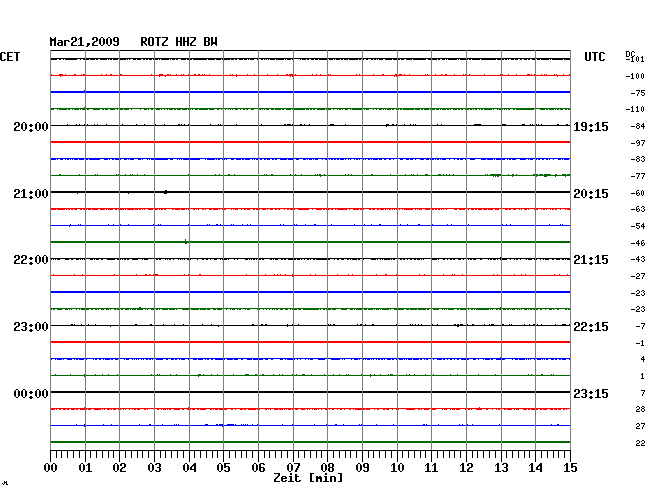The image size is (650, 494).
Task: Click the 21:15 UTC time label
Action: [x=591, y=260]
